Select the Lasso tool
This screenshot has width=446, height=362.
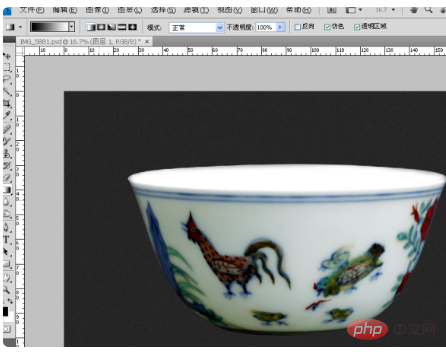7,79
